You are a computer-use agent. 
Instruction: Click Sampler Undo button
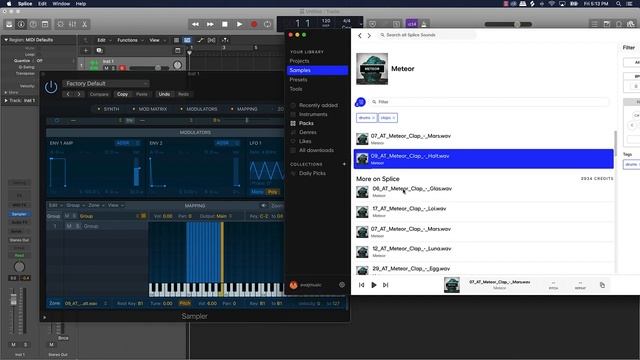pos(164,94)
